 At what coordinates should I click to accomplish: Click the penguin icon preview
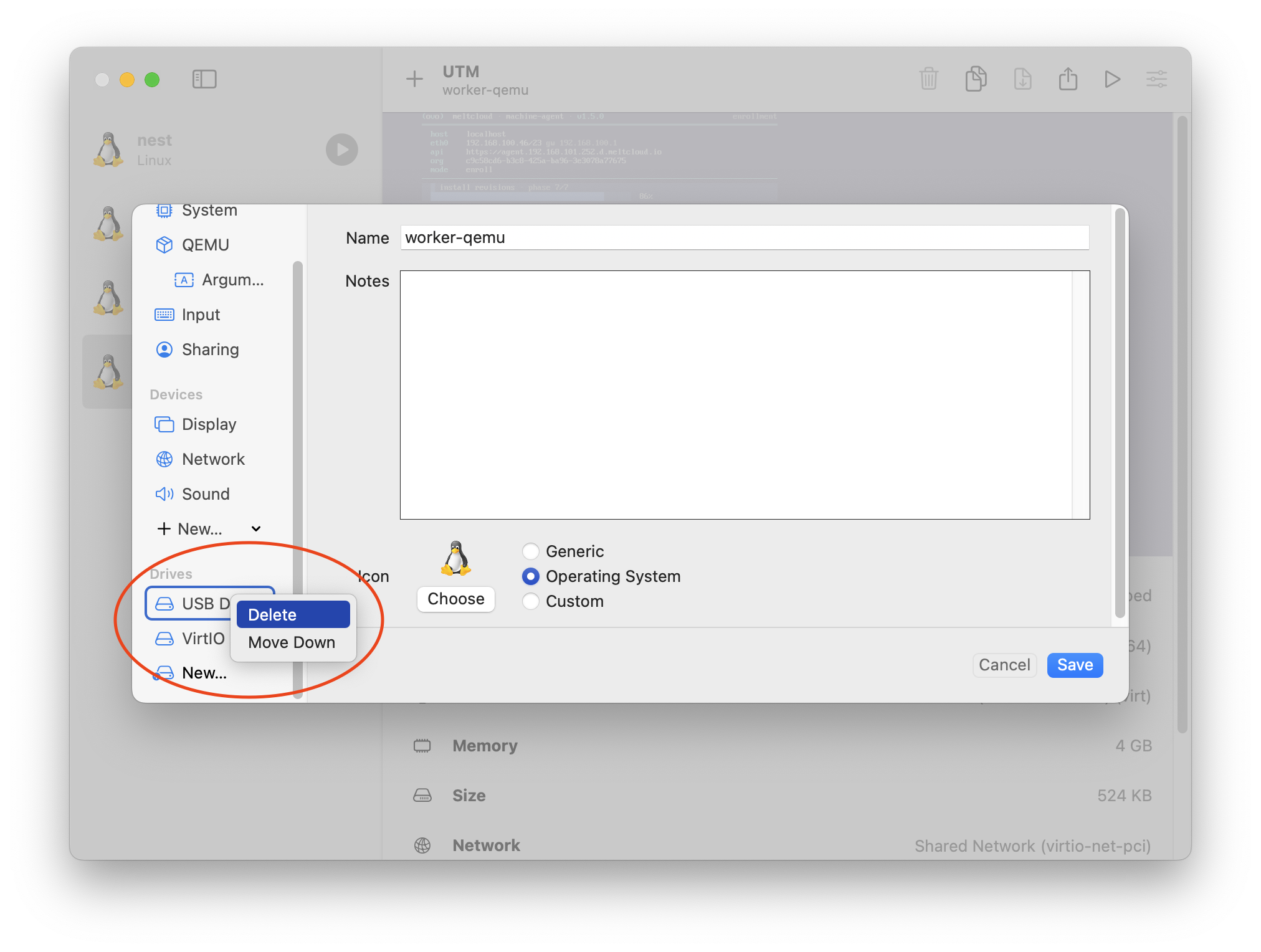[456, 558]
